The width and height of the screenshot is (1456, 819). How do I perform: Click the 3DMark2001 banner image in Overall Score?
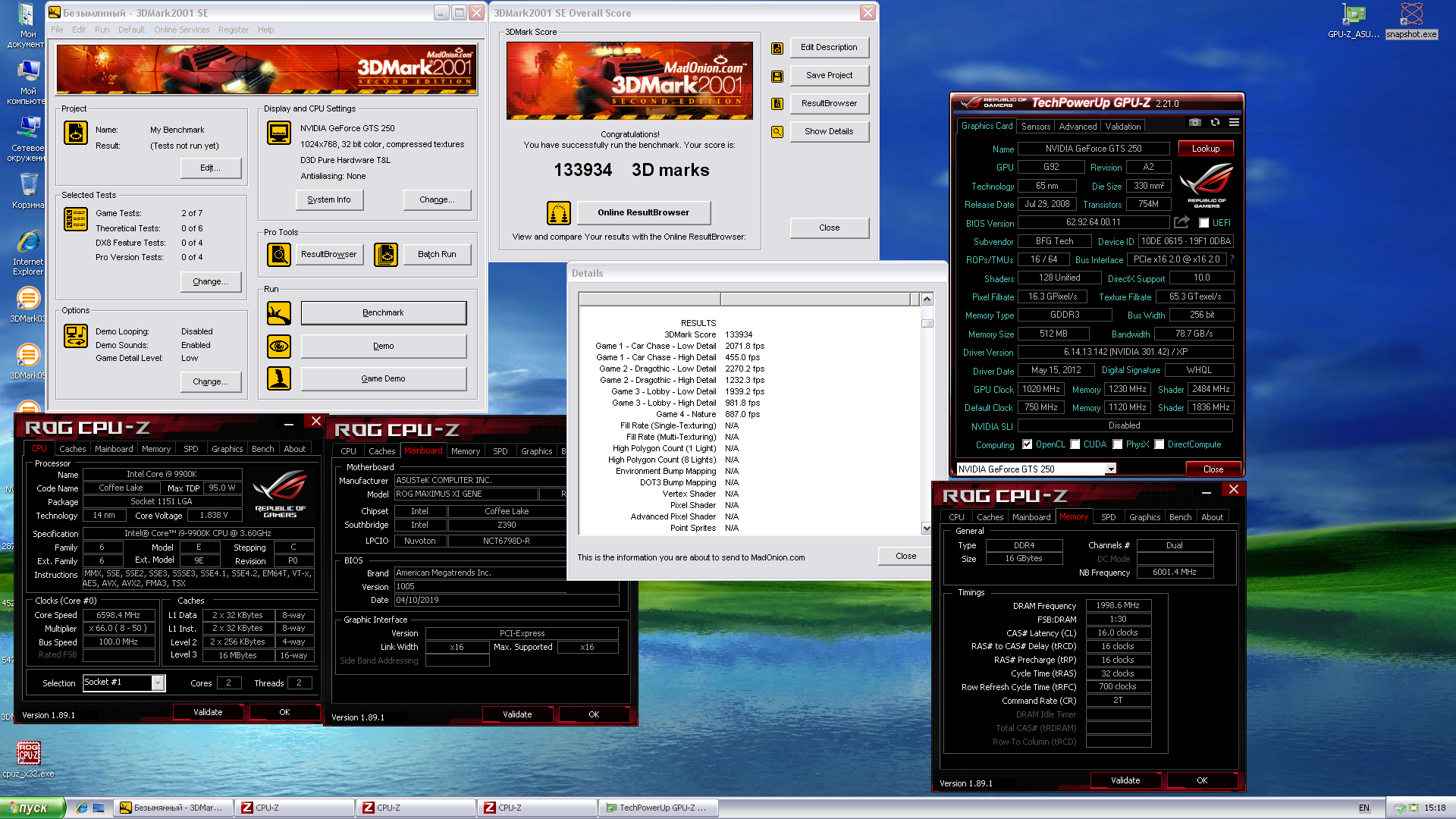(x=629, y=80)
